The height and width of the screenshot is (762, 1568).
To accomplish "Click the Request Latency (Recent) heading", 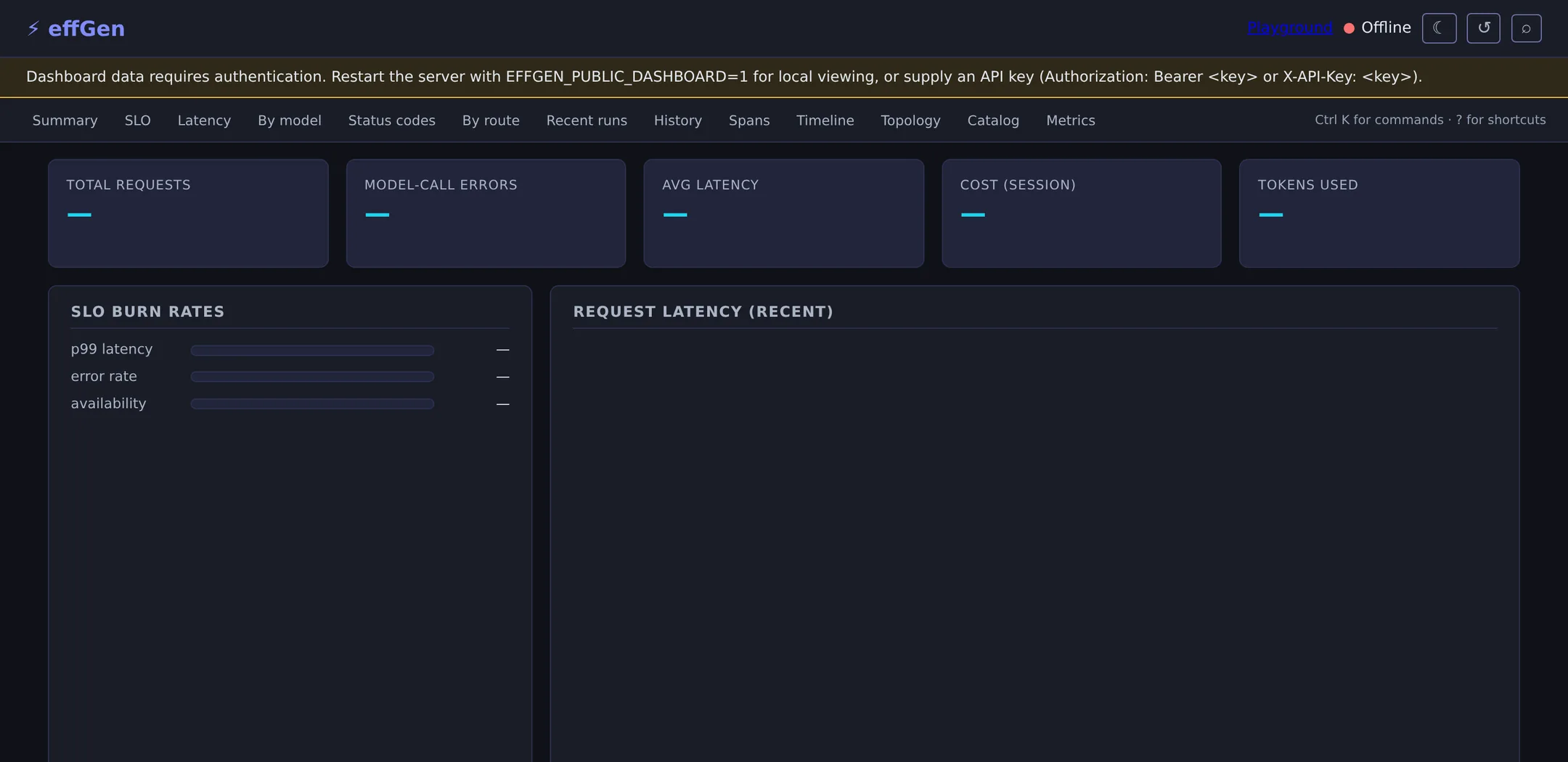I will pos(703,311).
